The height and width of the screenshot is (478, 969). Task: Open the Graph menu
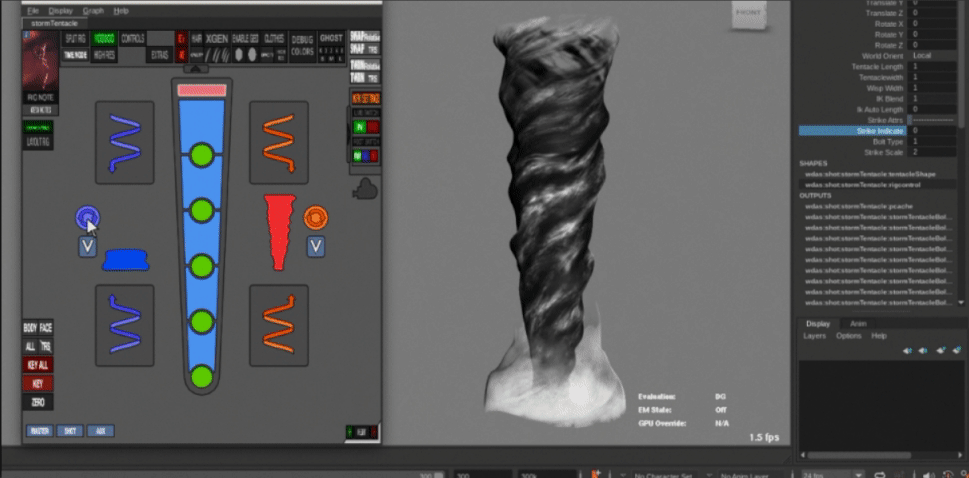pyautogui.click(x=93, y=10)
